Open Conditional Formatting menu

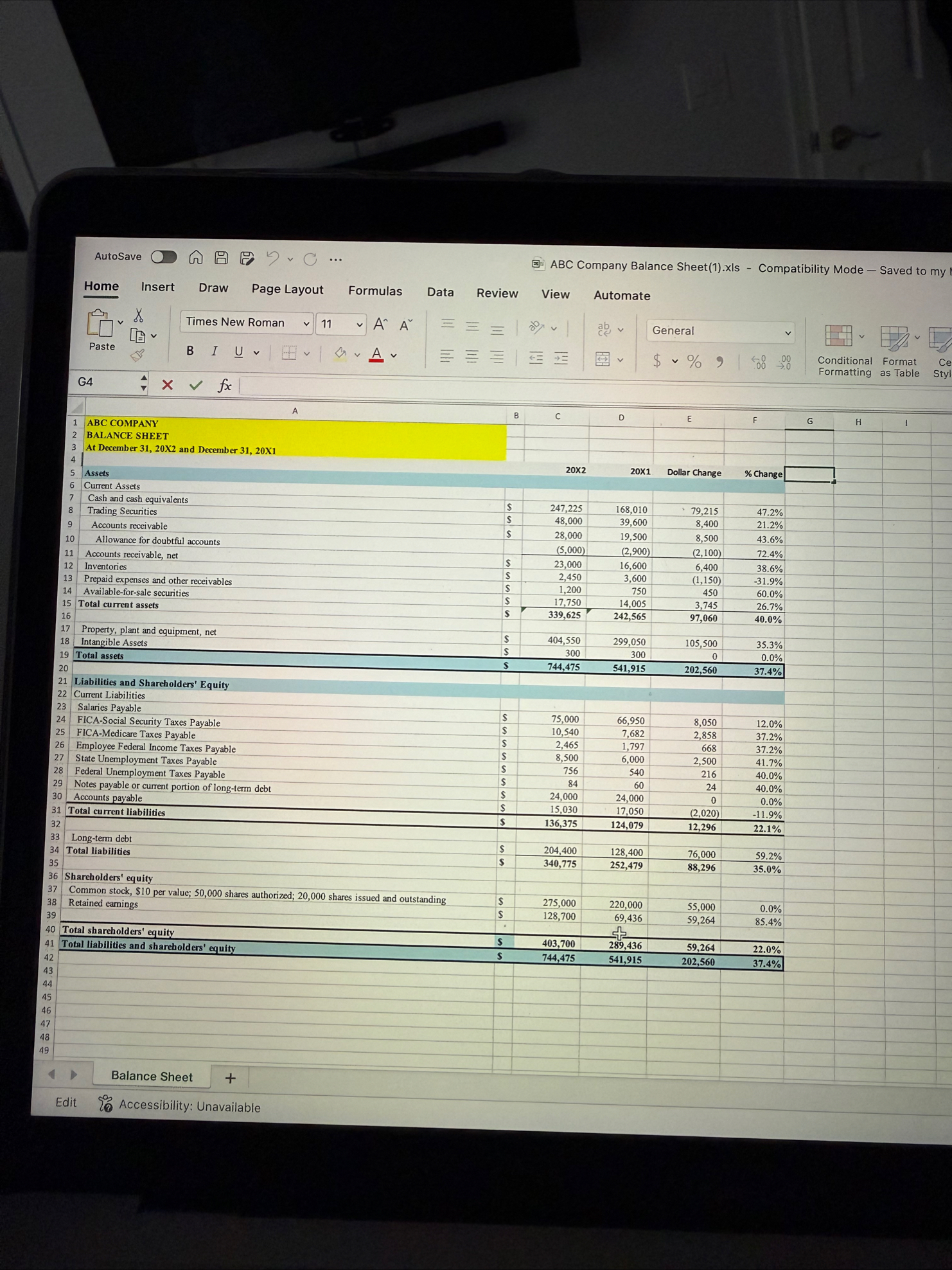(x=845, y=352)
